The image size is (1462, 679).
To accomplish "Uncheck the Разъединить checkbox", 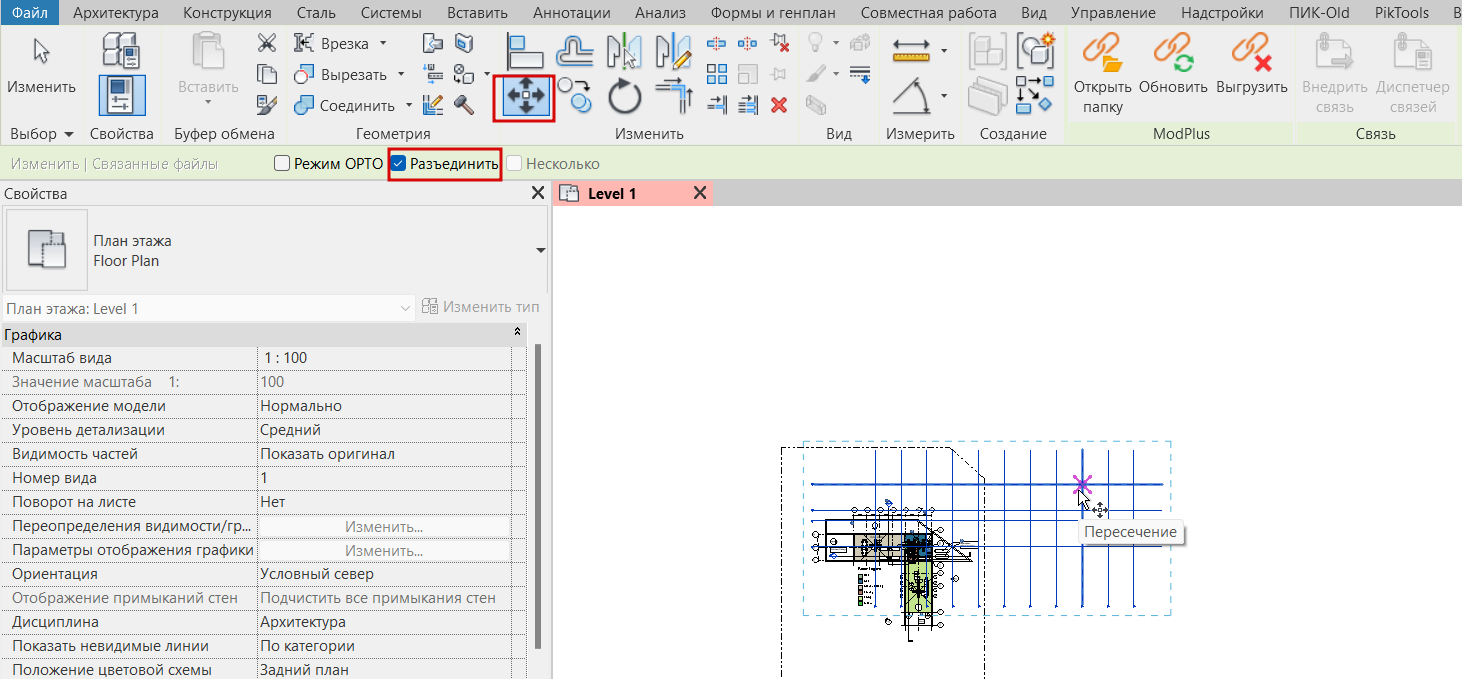I will (x=399, y=164).
